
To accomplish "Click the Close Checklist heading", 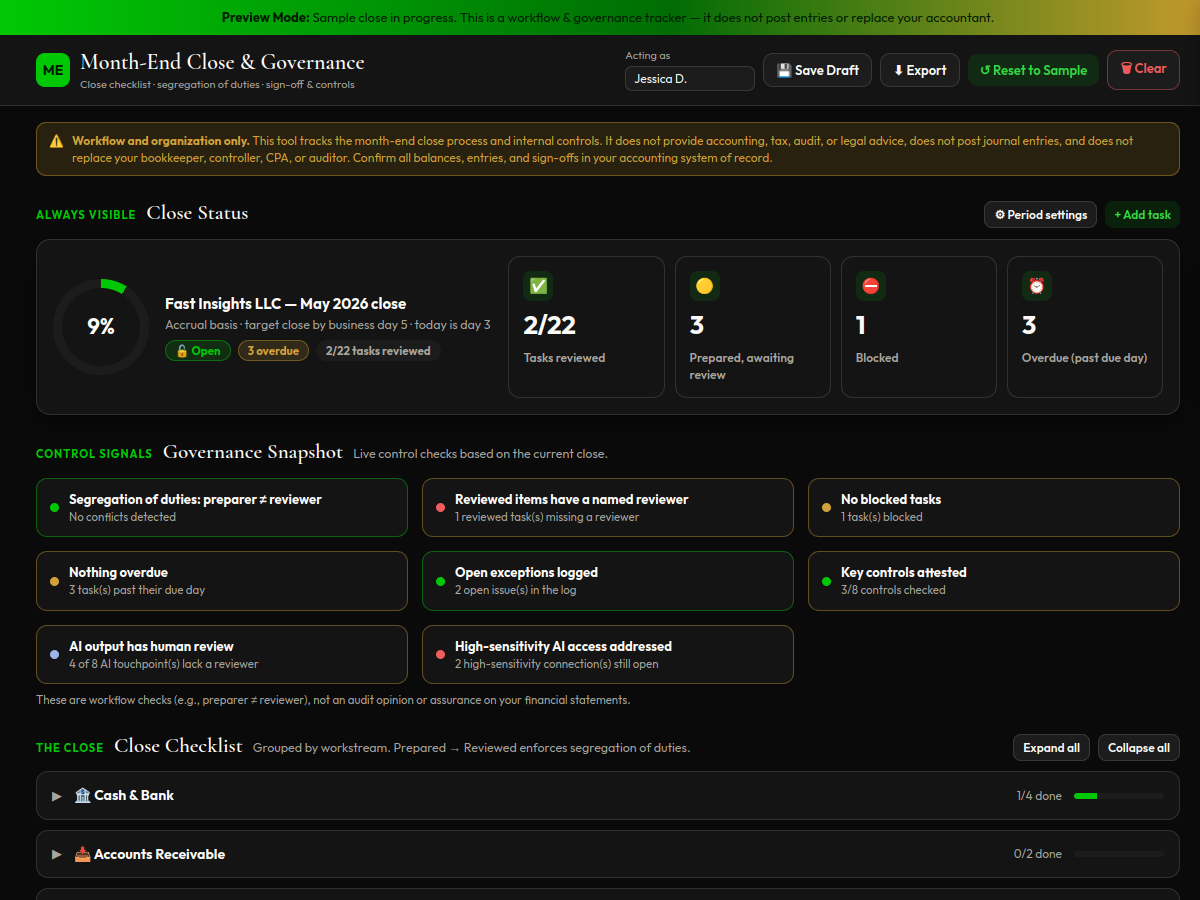I will coord(178,746).
